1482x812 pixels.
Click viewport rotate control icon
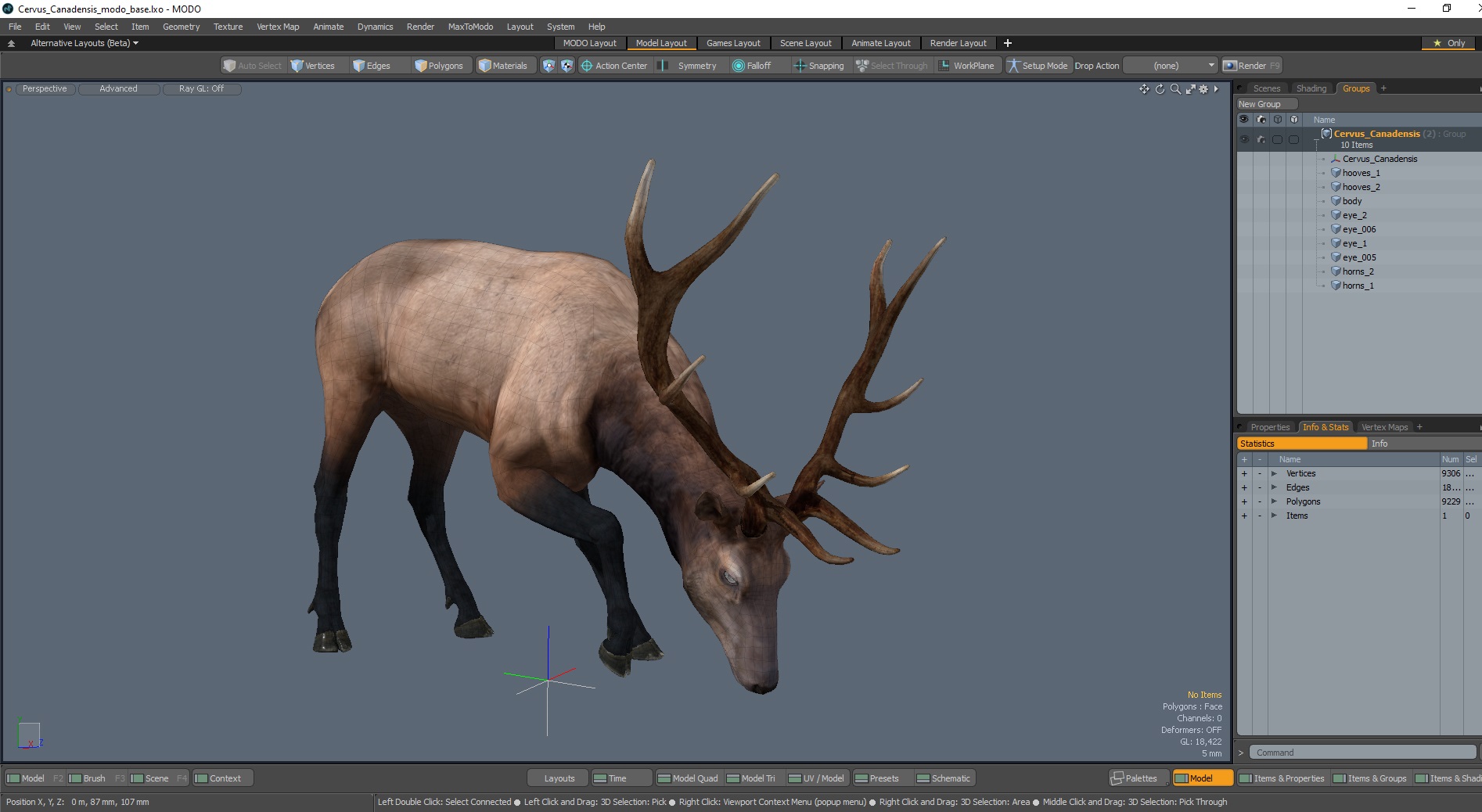click(1160, 89)
